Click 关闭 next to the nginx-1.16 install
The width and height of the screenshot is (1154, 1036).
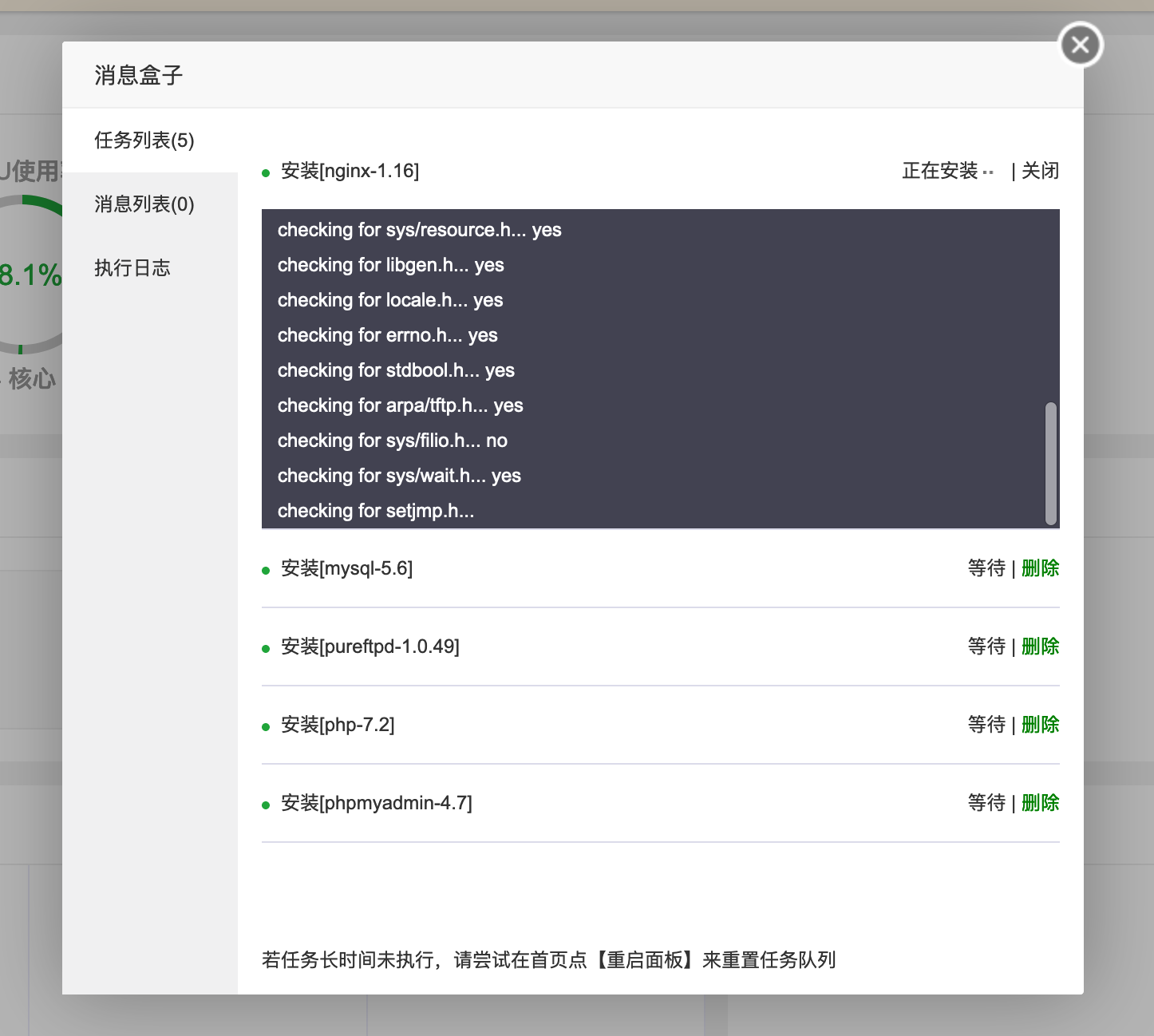[x=1040, y=171]
